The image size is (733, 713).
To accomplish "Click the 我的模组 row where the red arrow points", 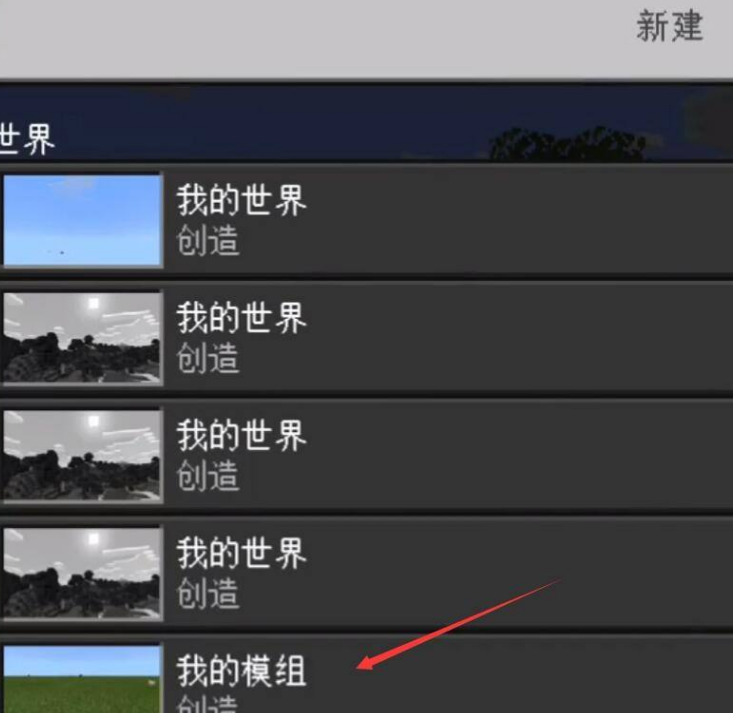I will point(366,675).
